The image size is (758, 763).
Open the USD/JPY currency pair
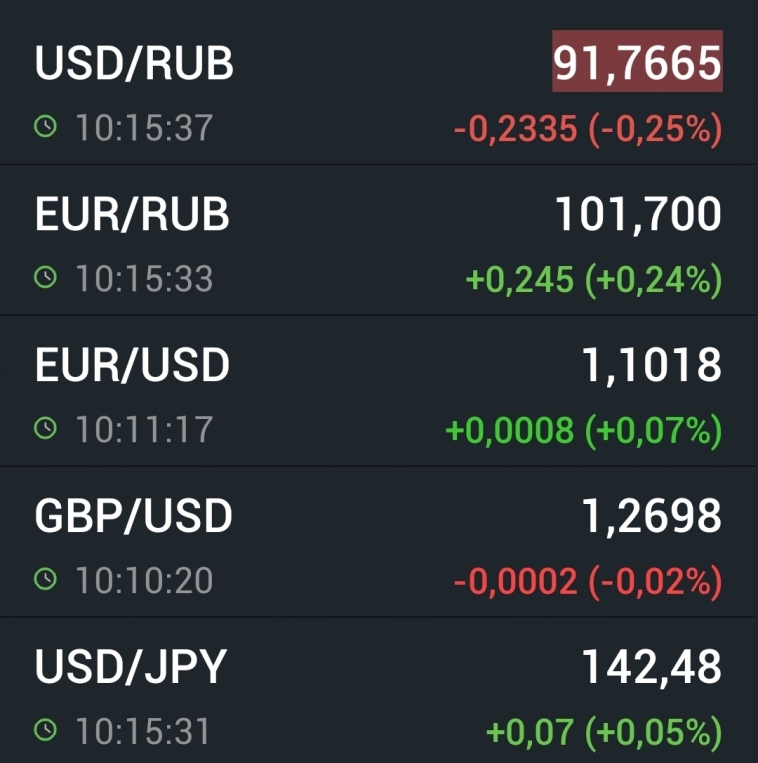(x=131, y=667)
